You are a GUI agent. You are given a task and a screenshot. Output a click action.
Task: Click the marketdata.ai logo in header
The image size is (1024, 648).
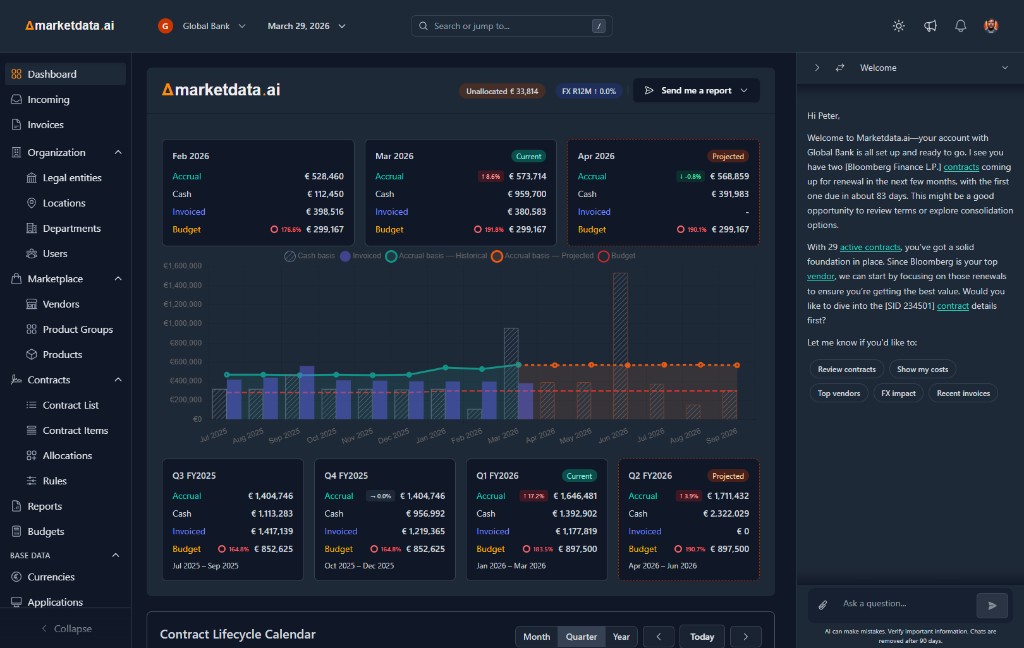70,25
